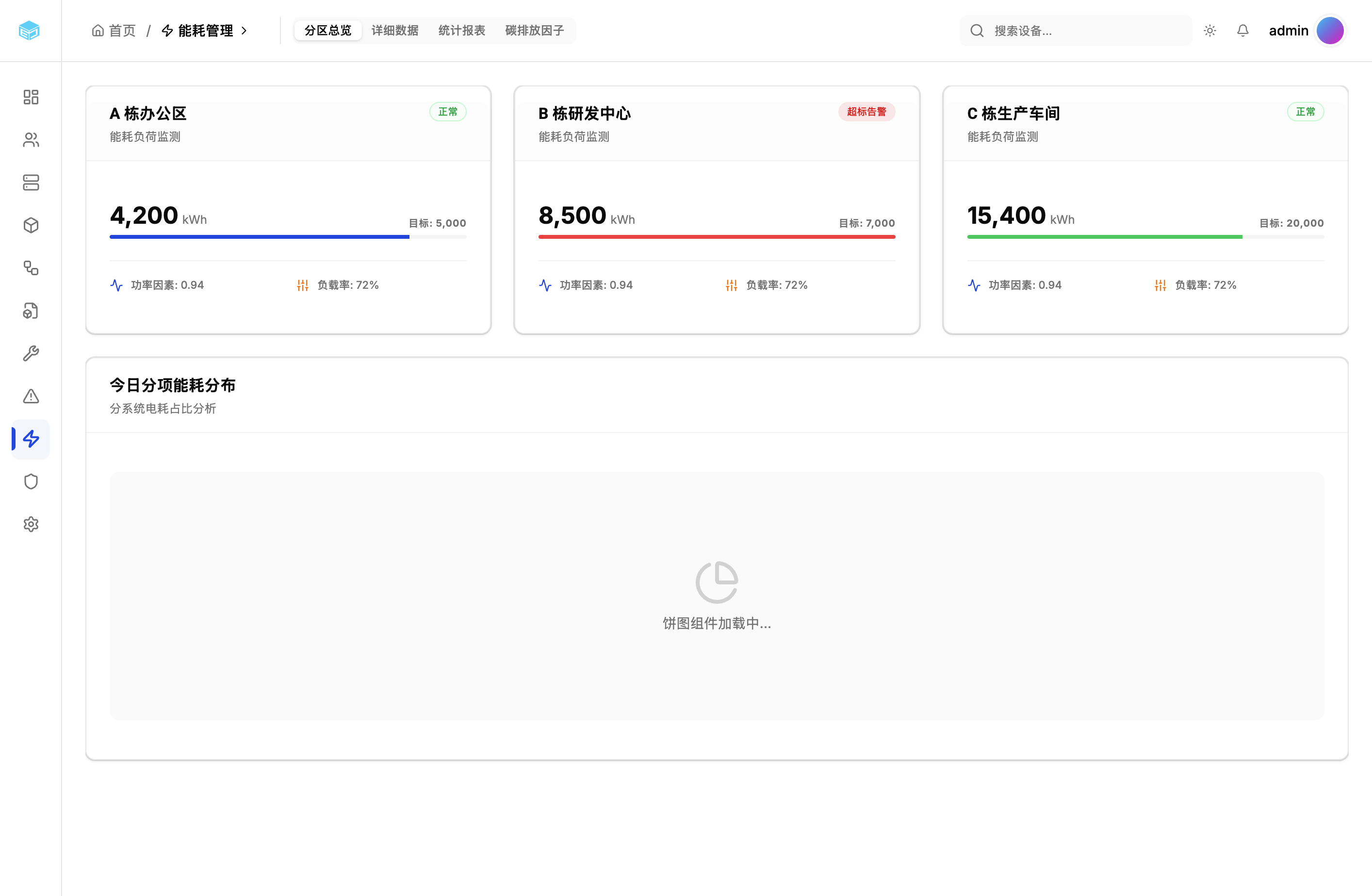Click the 正常 badge on A 栋办公区
This screenshot has width=1372, height=896.
(448, 112)
